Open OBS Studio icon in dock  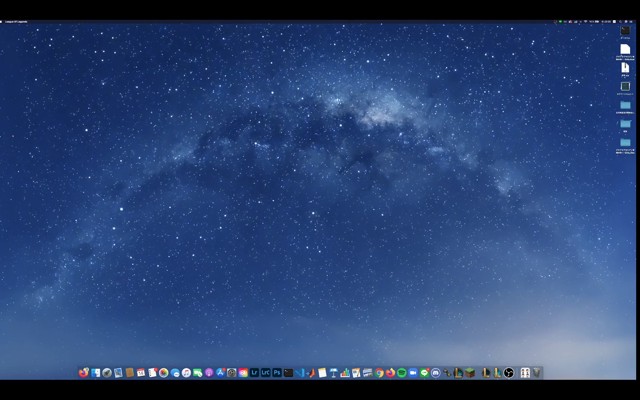(509, 373)
